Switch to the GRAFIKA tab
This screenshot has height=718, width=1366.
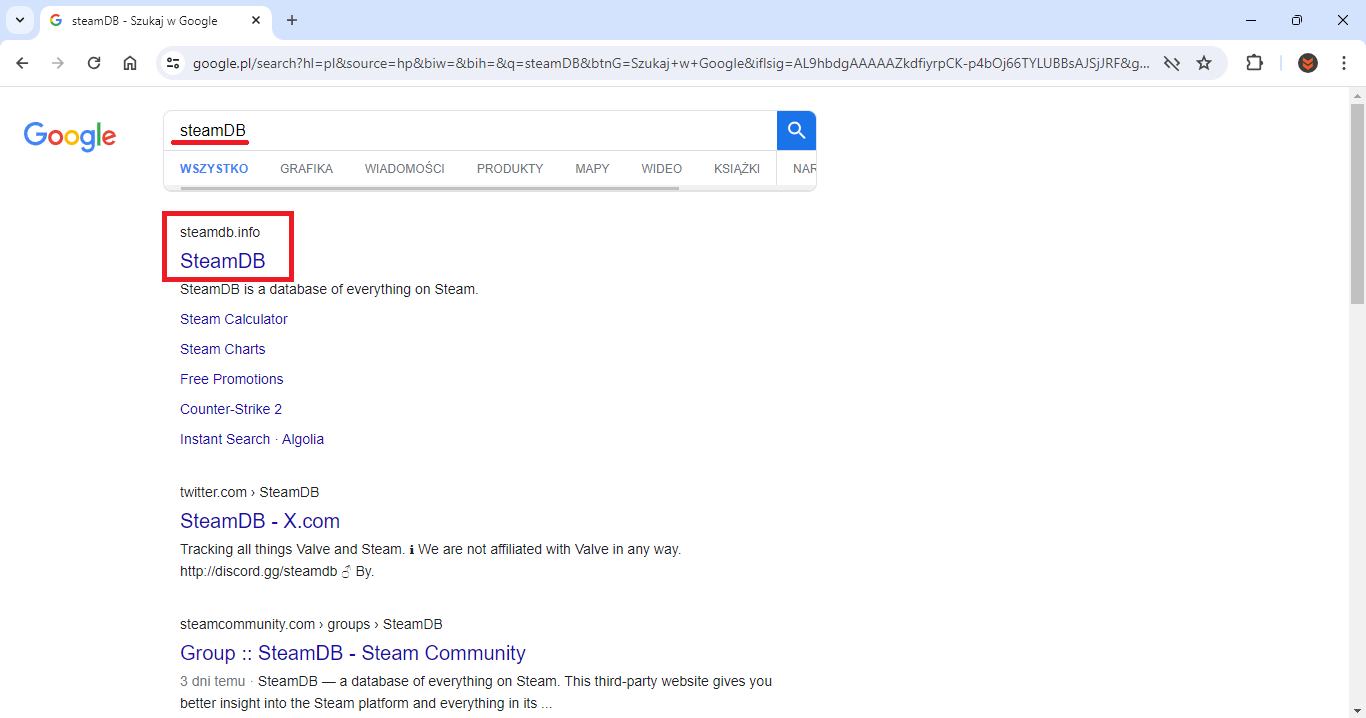tap(306, 169)
